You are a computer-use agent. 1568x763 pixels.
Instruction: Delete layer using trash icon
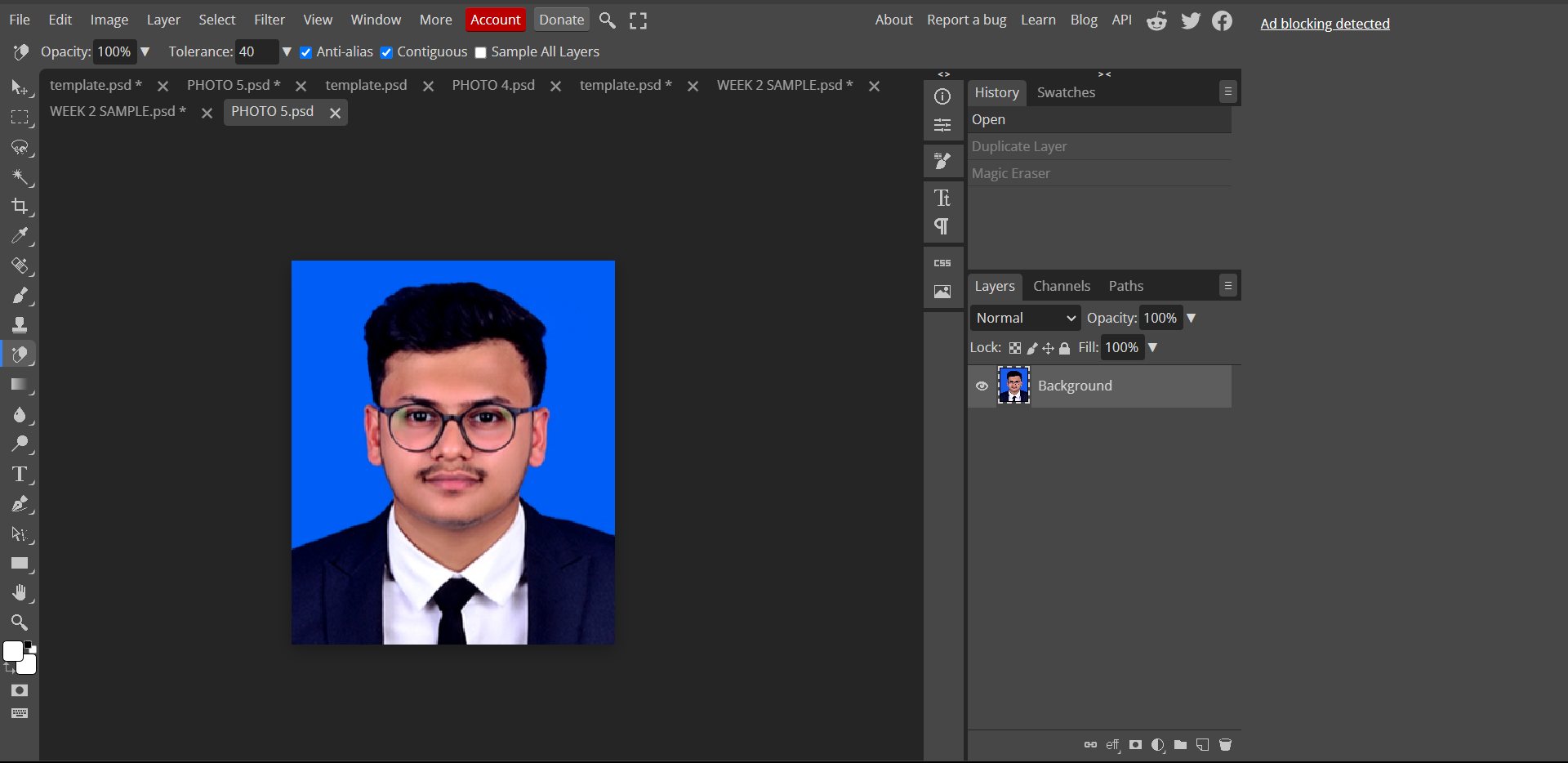(1225, 745)
